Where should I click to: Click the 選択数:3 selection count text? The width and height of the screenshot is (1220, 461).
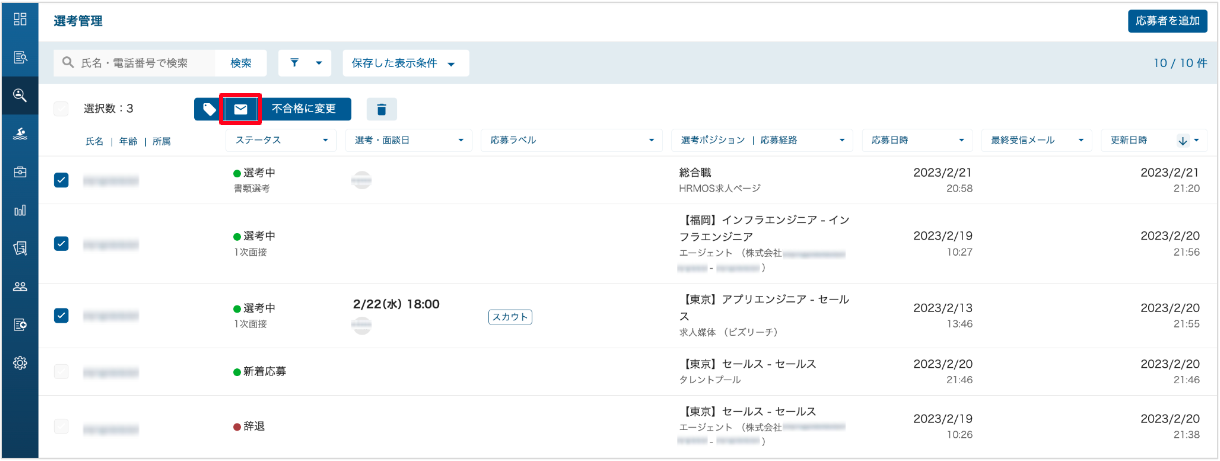tap(108, 109)
